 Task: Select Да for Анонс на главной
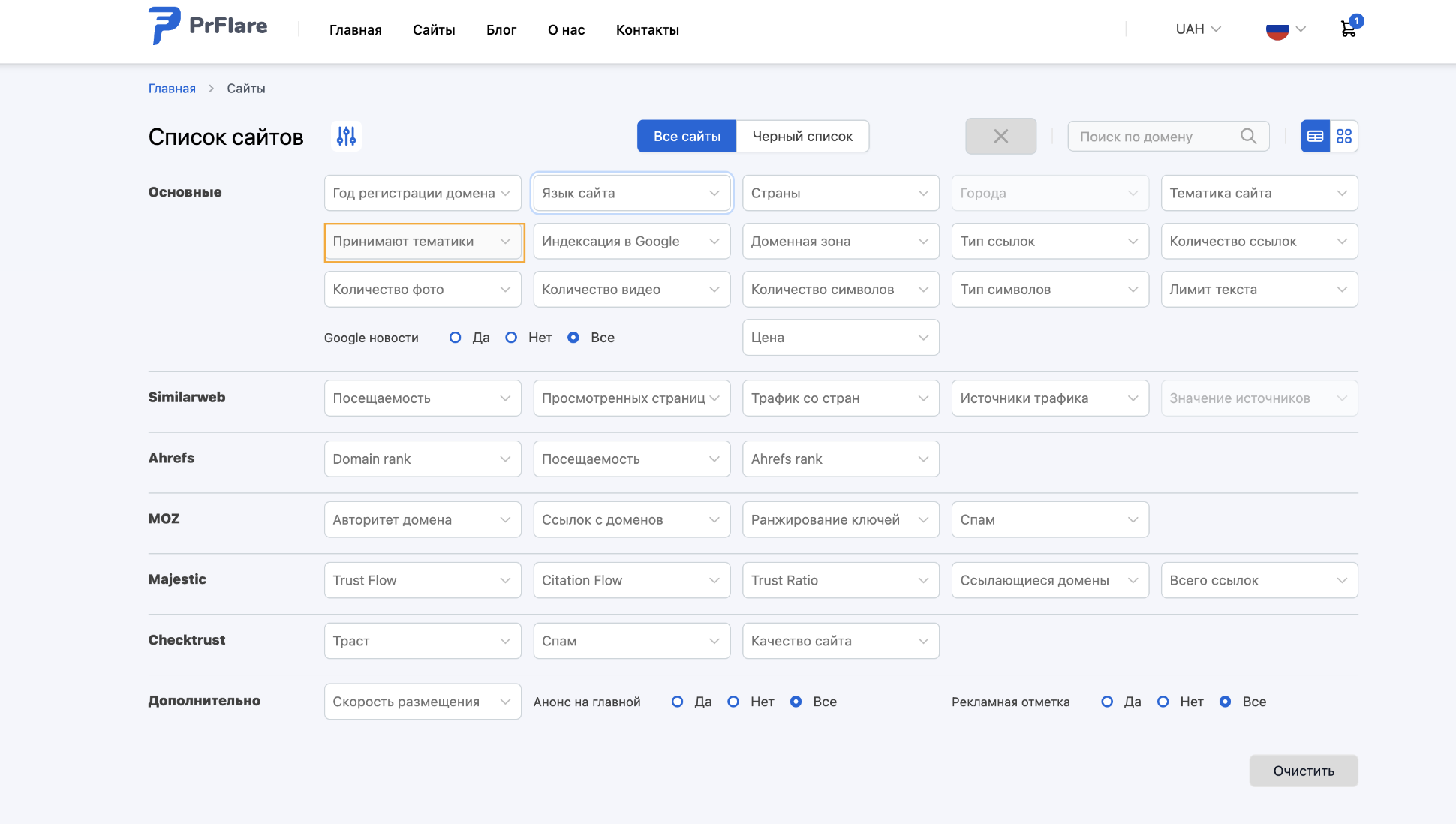pyautogui.click(x=677, y=702)
